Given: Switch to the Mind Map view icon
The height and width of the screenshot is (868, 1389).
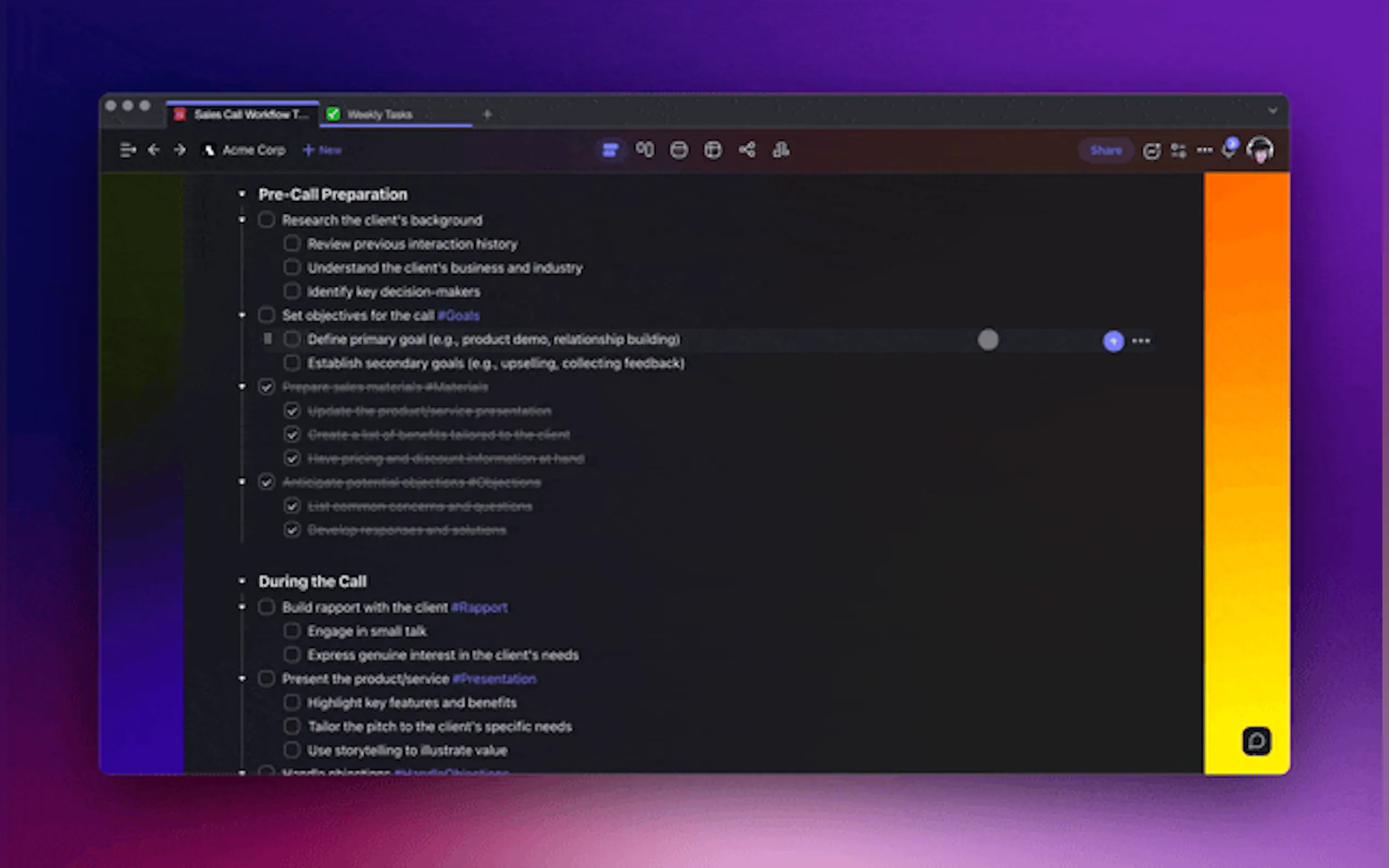Looking at the screenshot, I should pos(747,150).
